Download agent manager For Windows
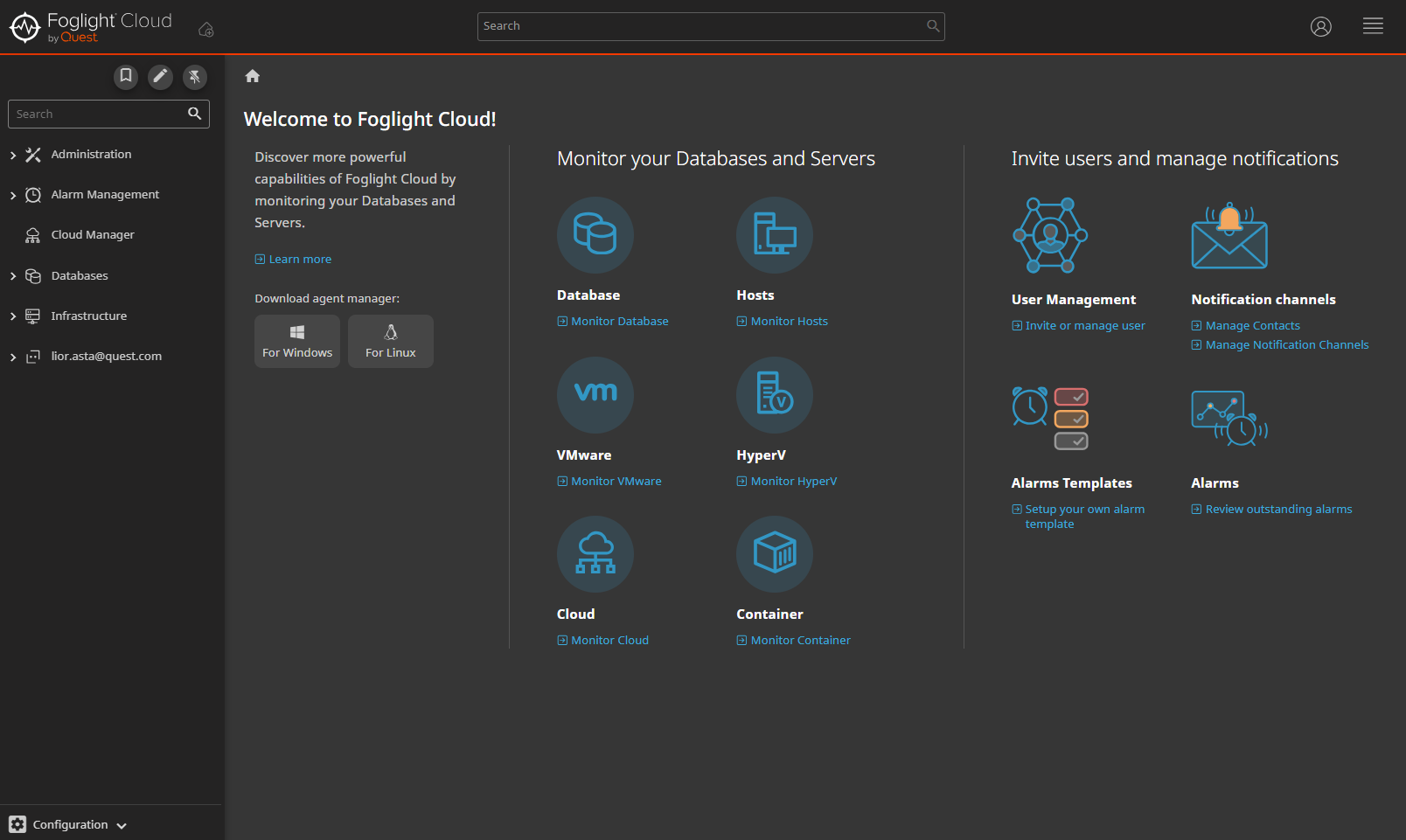1406x840 pixels. [x=297, y=341]
